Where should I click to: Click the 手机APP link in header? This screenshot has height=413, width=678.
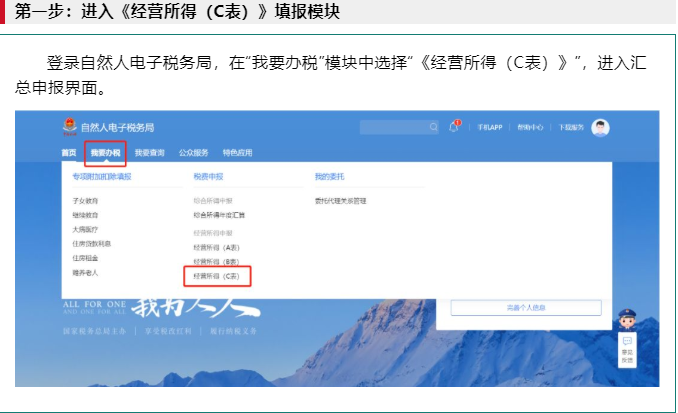point(489,128)
